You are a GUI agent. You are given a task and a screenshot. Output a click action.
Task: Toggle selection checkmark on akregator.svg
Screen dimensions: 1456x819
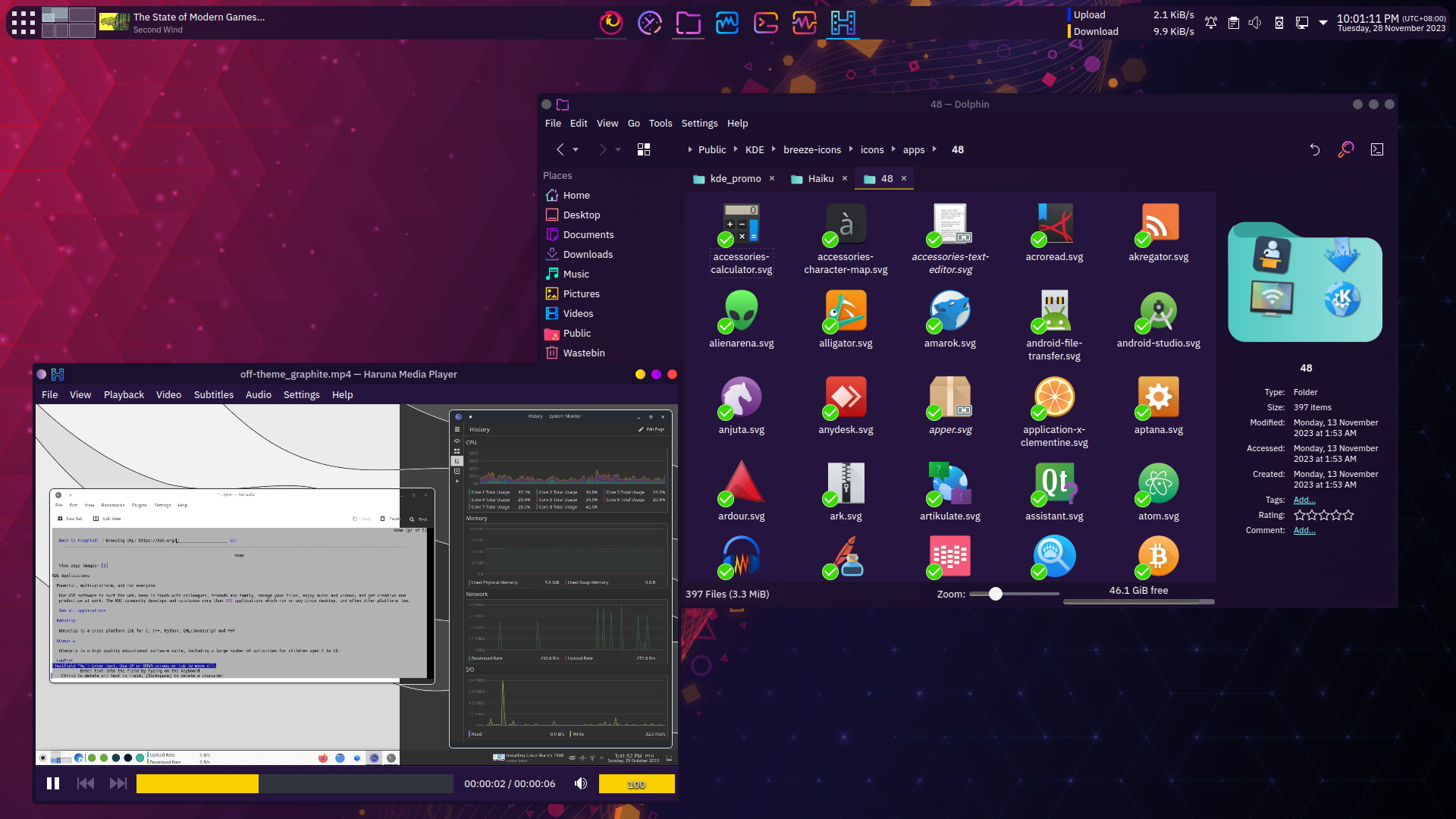coord(1143,240)
